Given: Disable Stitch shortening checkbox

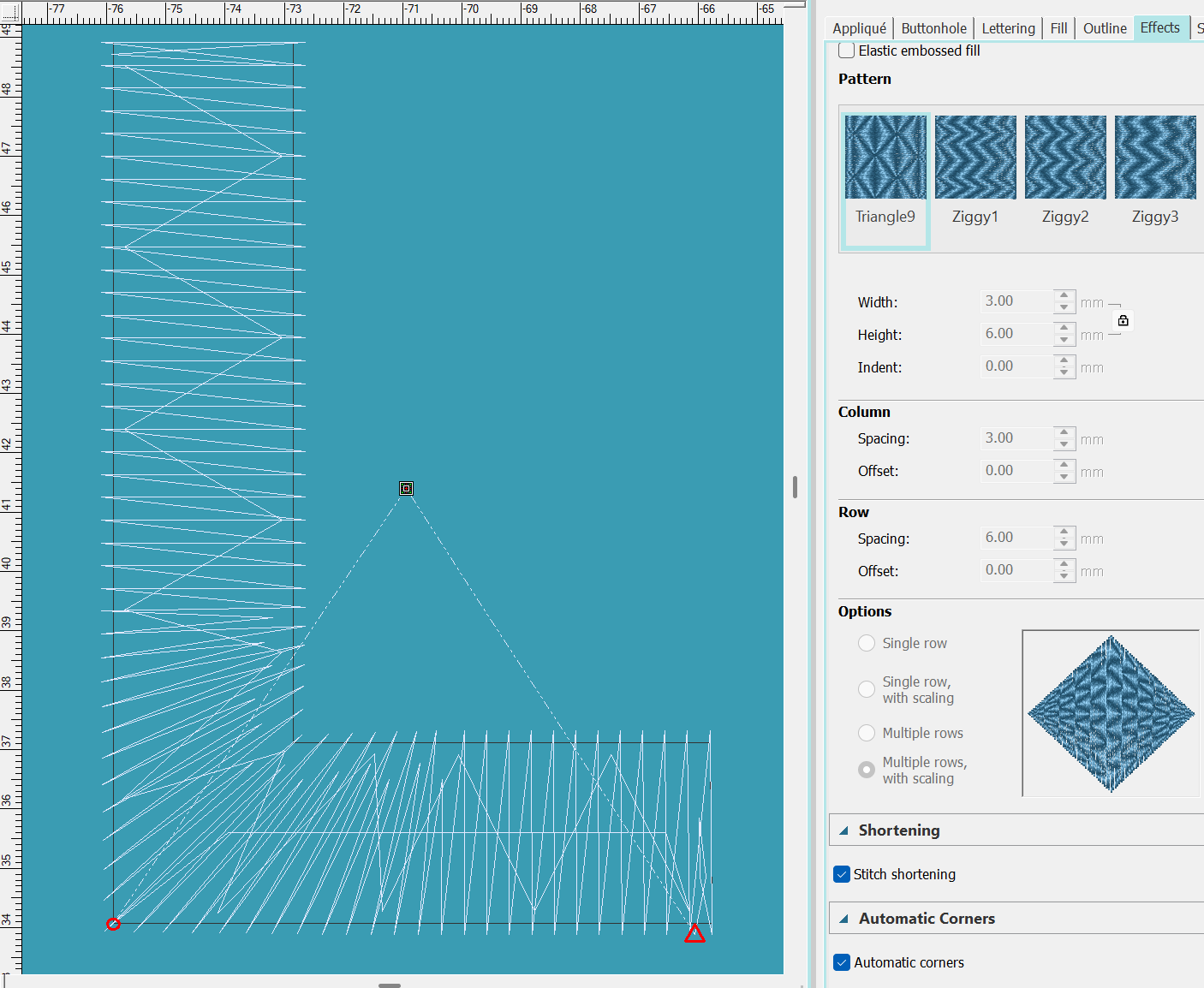Looking at the screenshot, I should 842,874.
